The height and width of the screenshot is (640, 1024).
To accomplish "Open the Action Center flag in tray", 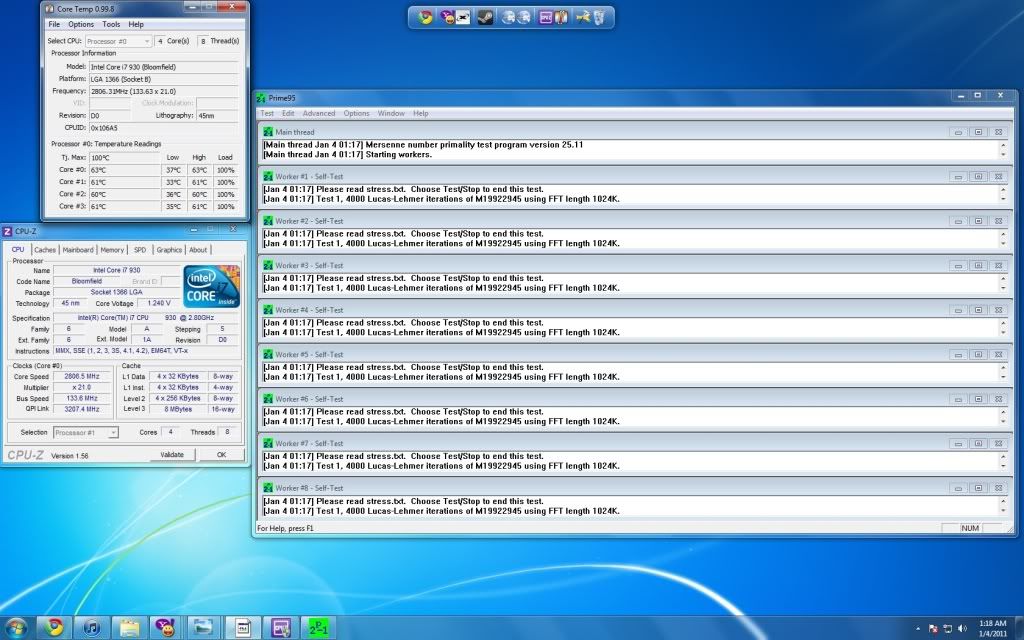I will point(933,629).
